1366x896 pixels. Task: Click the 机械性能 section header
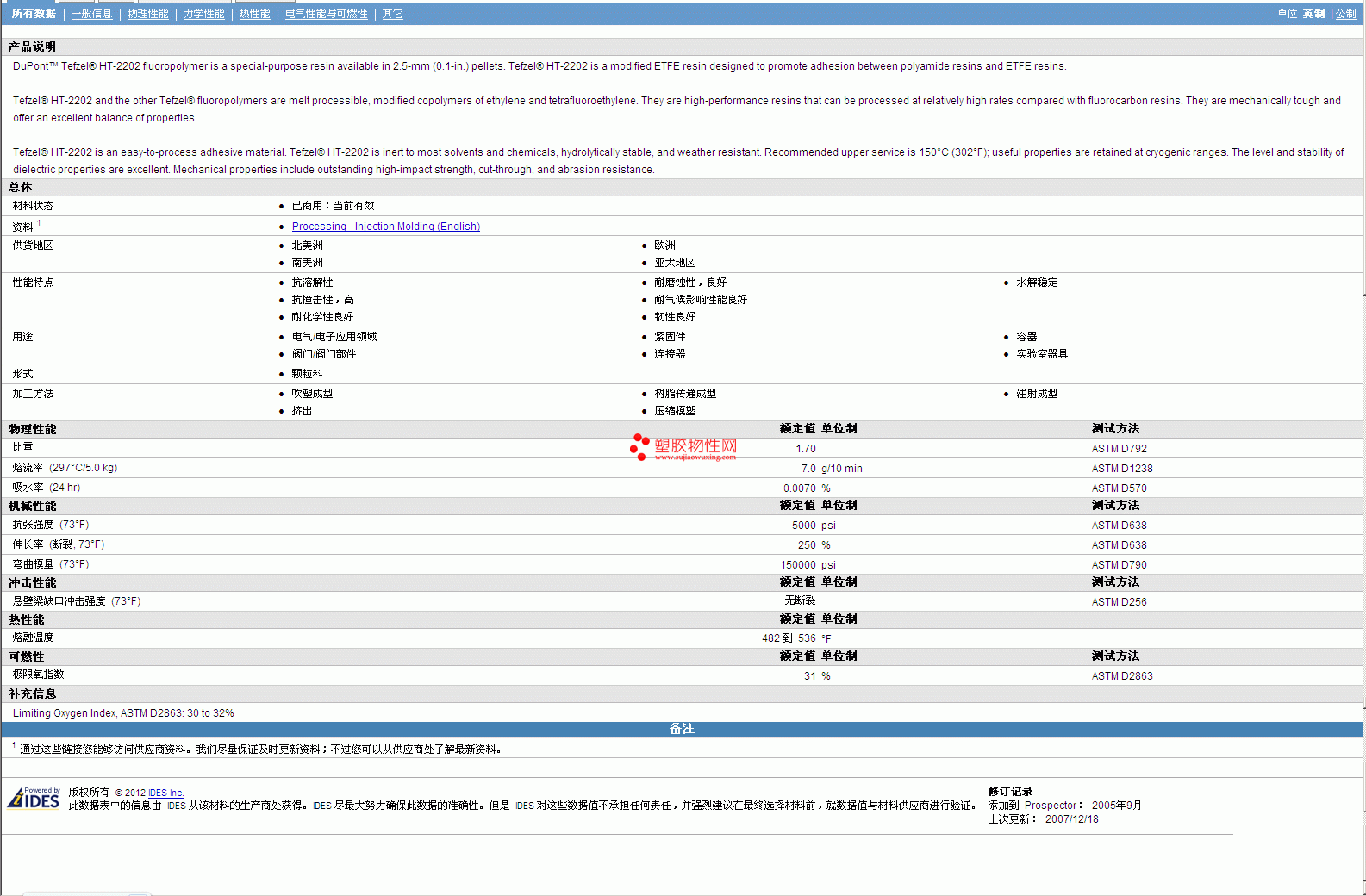[32, 506]
